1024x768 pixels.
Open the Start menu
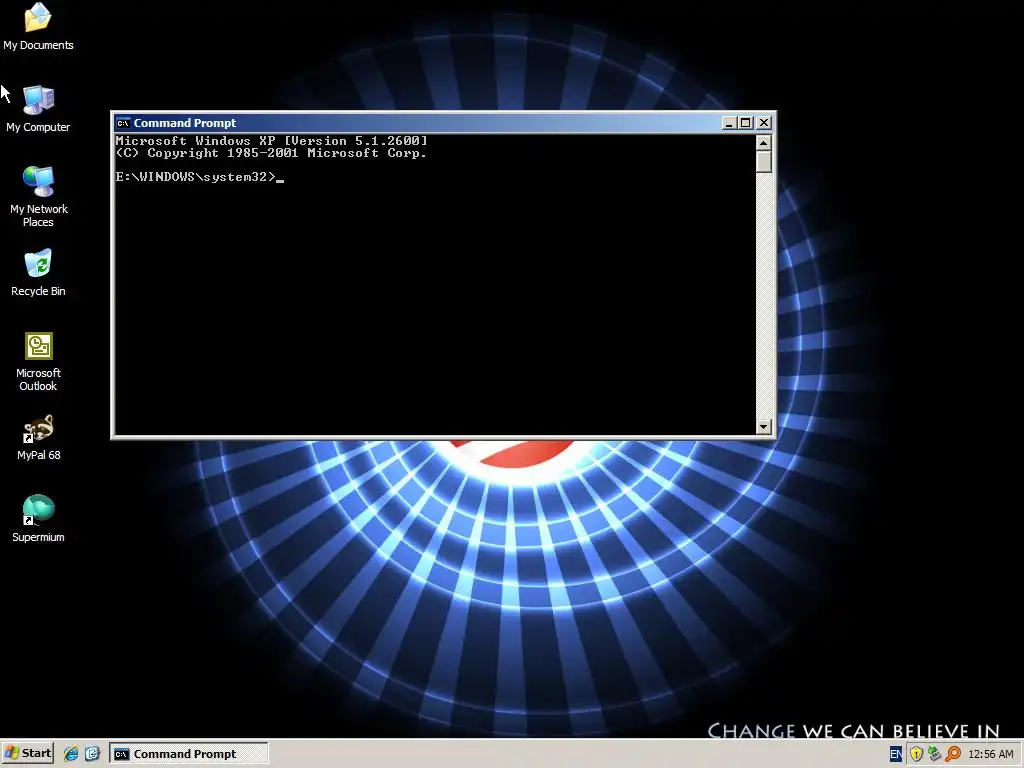point(27,753)
